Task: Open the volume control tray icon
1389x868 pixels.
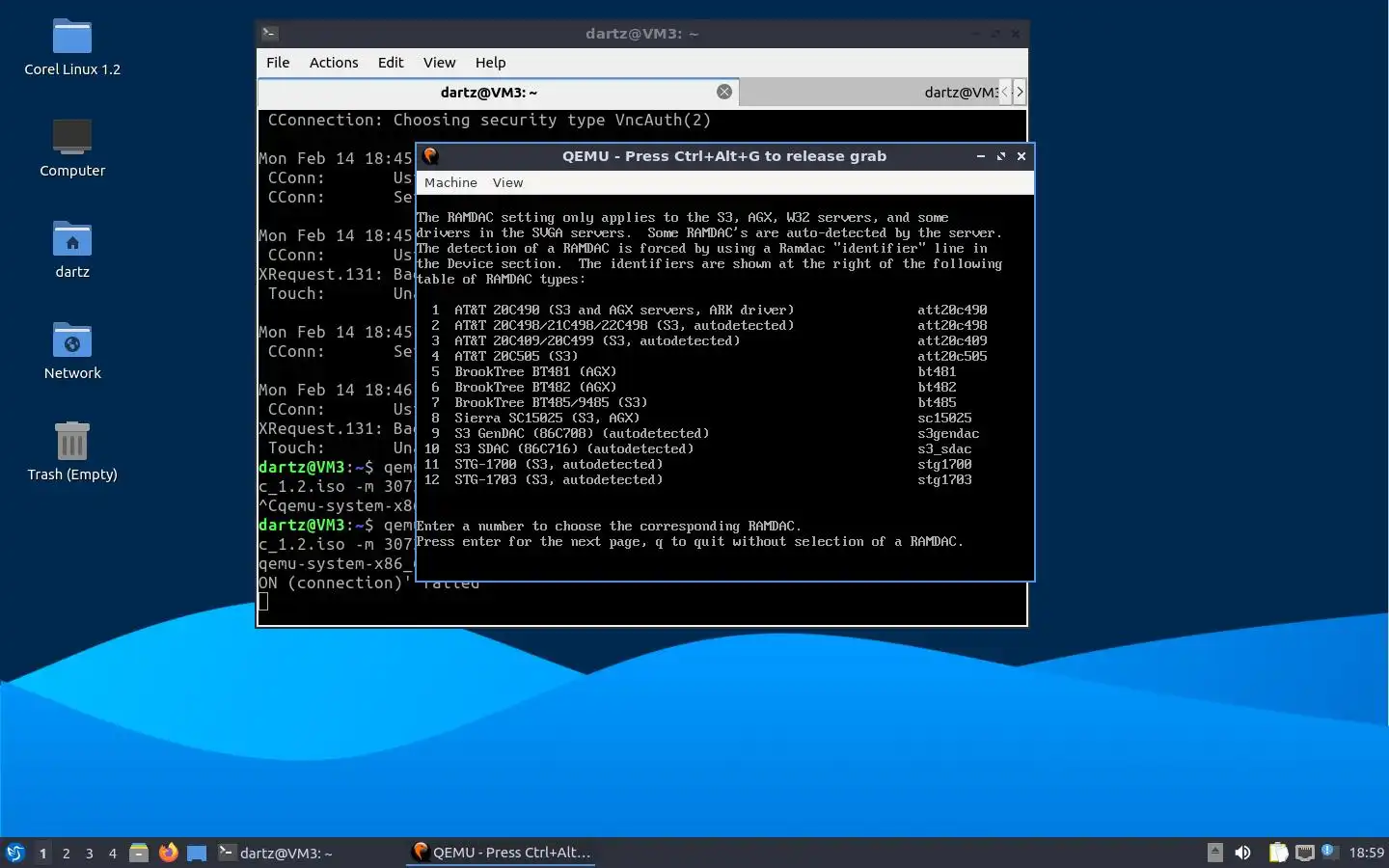Action: tap(1243, 853)
